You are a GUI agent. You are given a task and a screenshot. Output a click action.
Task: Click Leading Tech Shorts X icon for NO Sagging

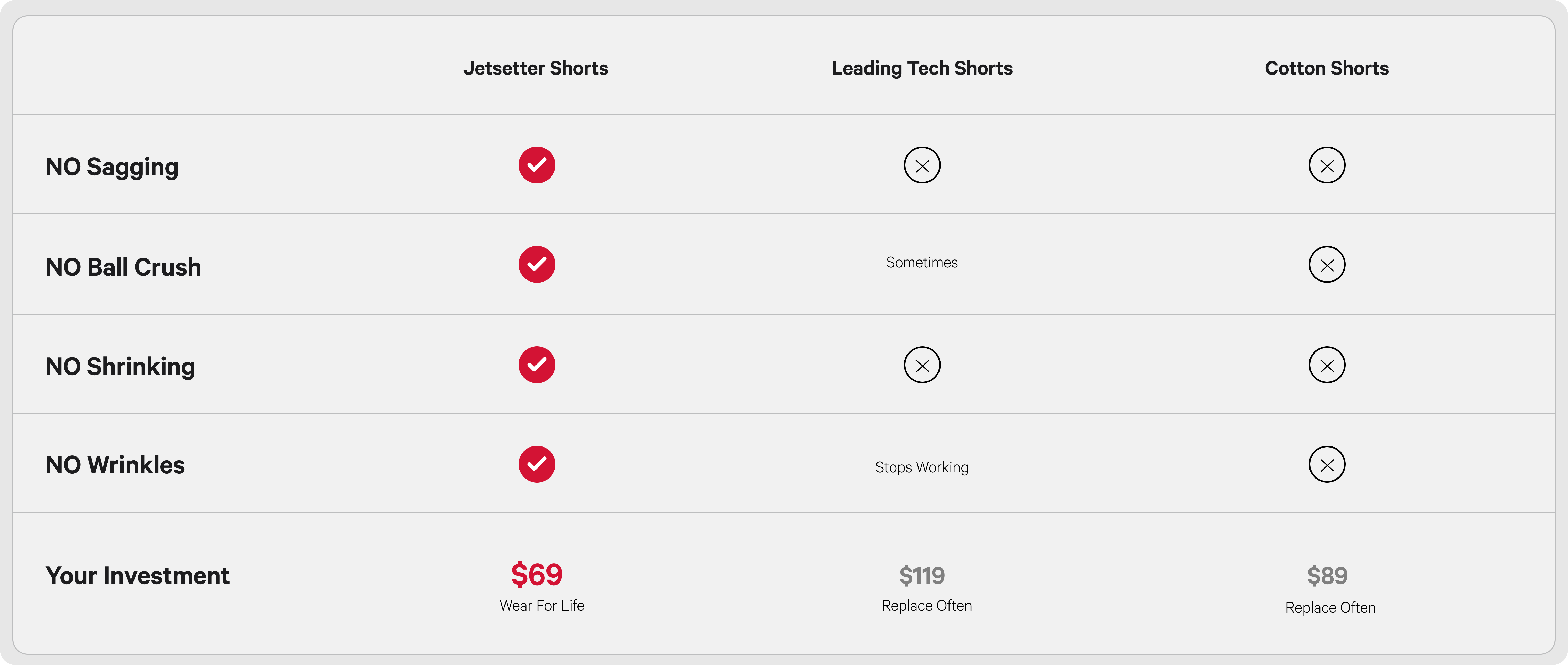tap(922, 165)
